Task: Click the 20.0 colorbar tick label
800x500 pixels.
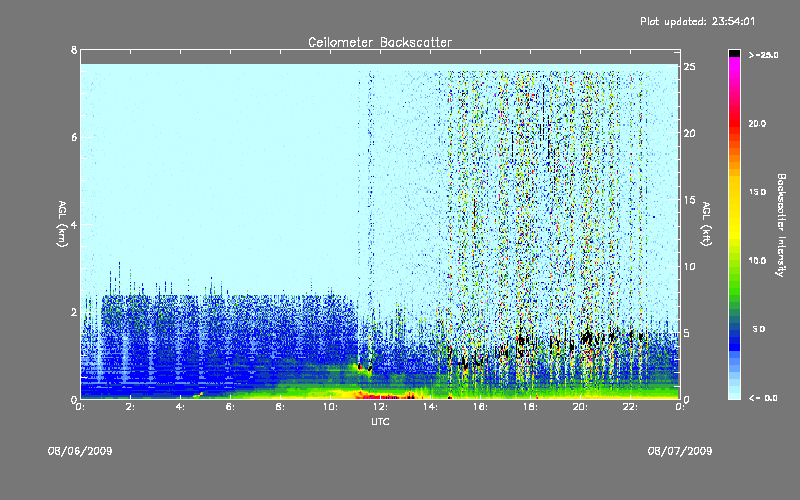Action: click(757, 123)
